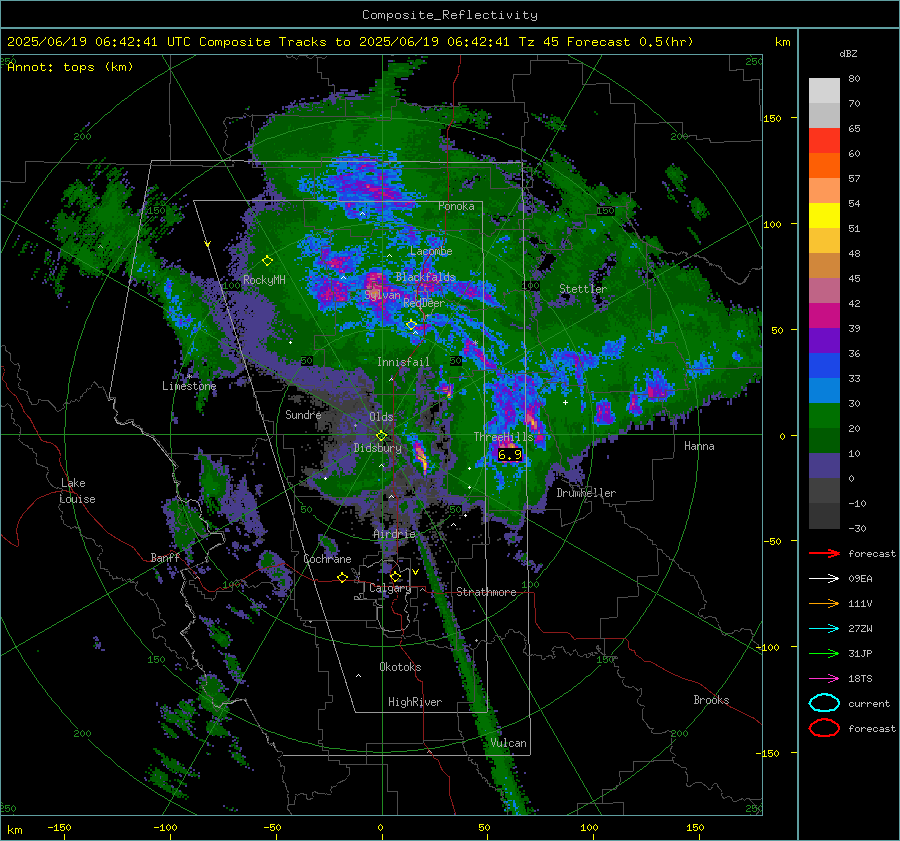Click the green 31JP arrow legend entry

pos(824,653)
